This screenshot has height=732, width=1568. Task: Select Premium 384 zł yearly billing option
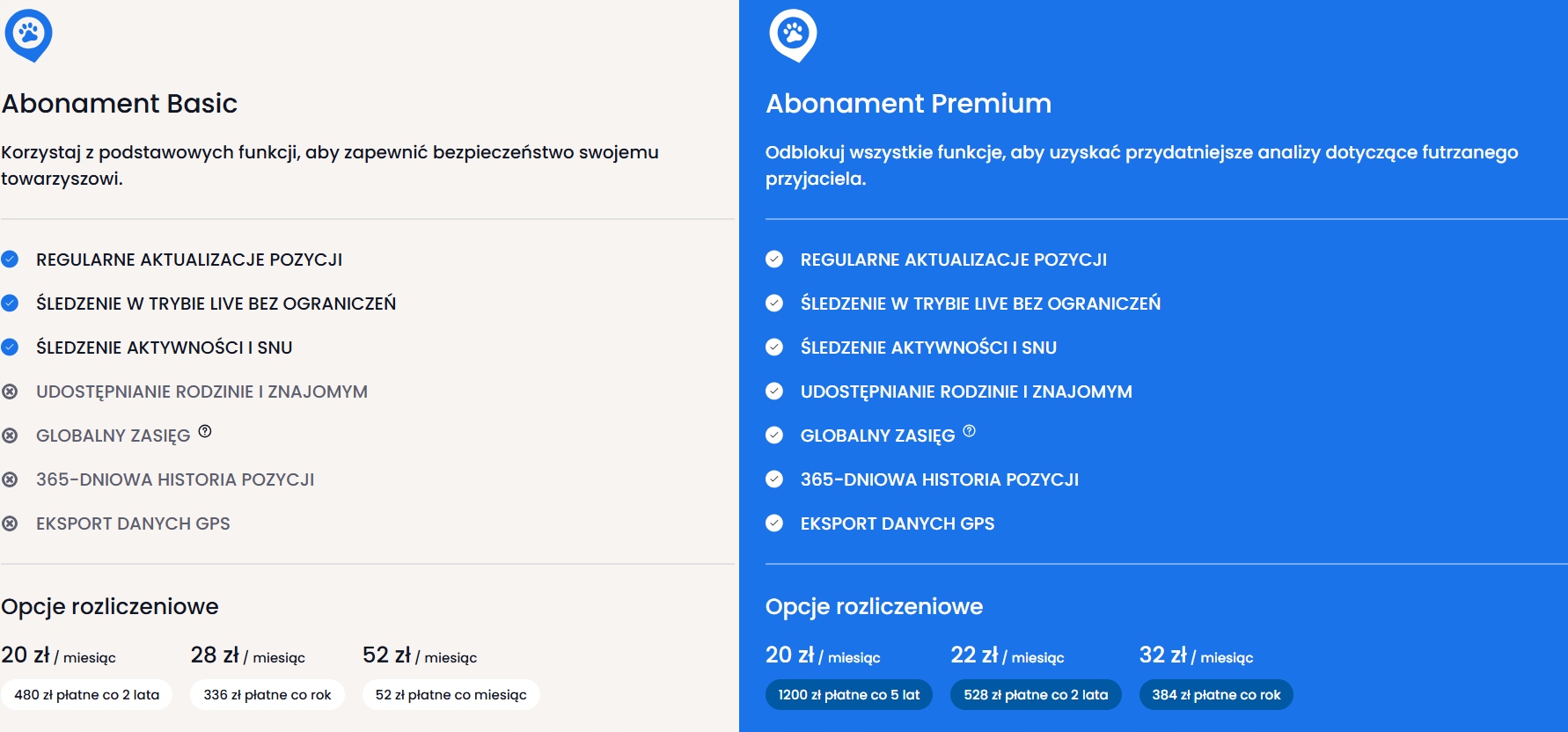(x=1216, y=694)
